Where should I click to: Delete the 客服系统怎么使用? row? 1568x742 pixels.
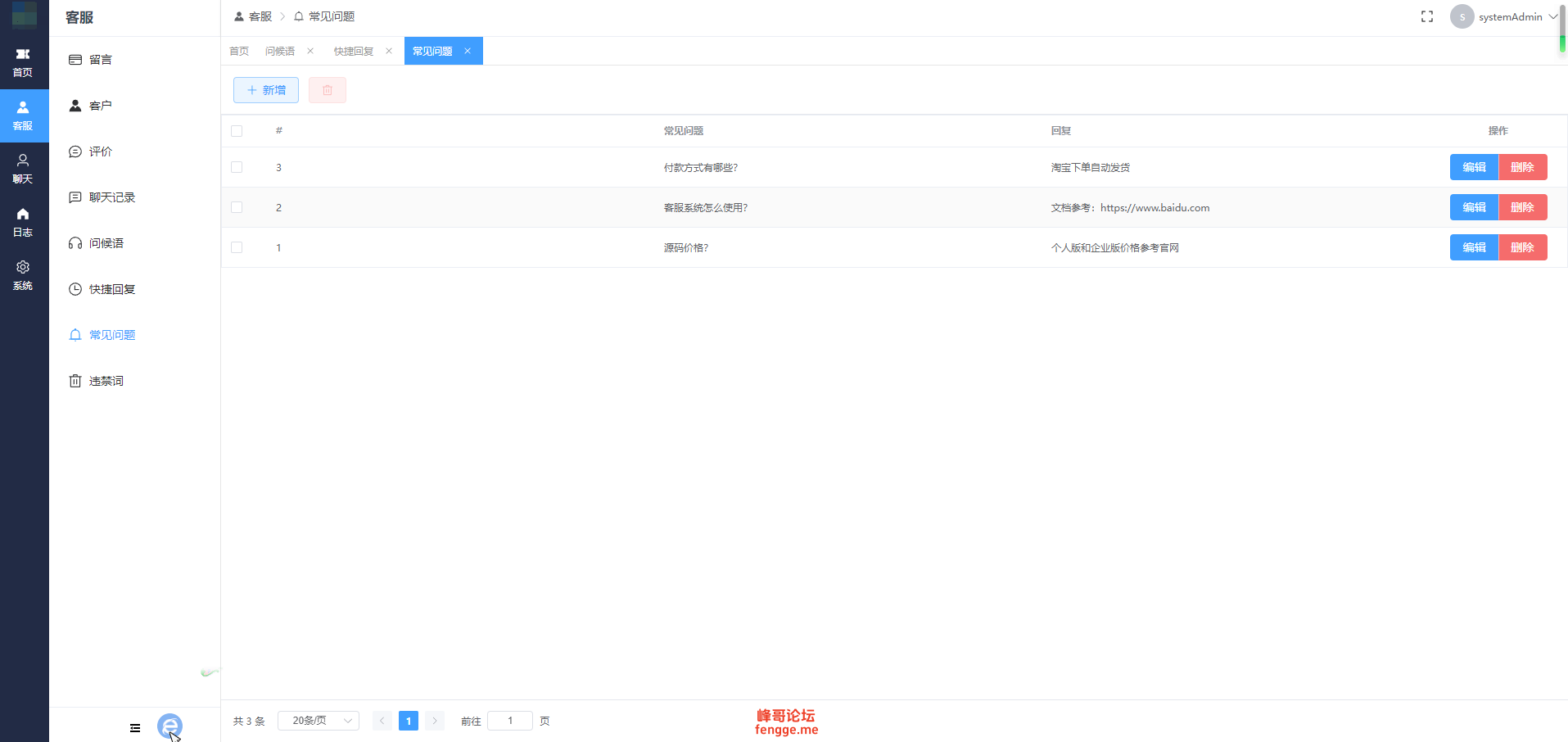(1523, 207)
